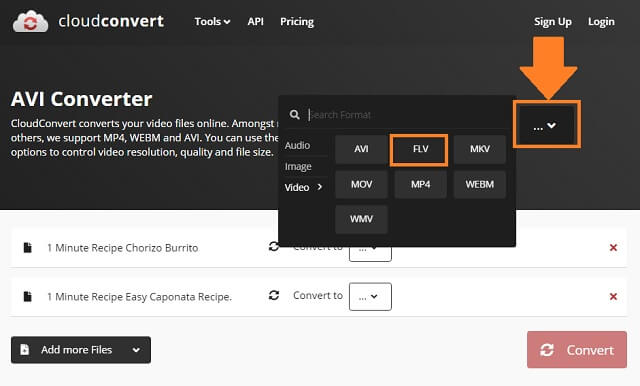Click Add more Files button

(x=81, y=350)
